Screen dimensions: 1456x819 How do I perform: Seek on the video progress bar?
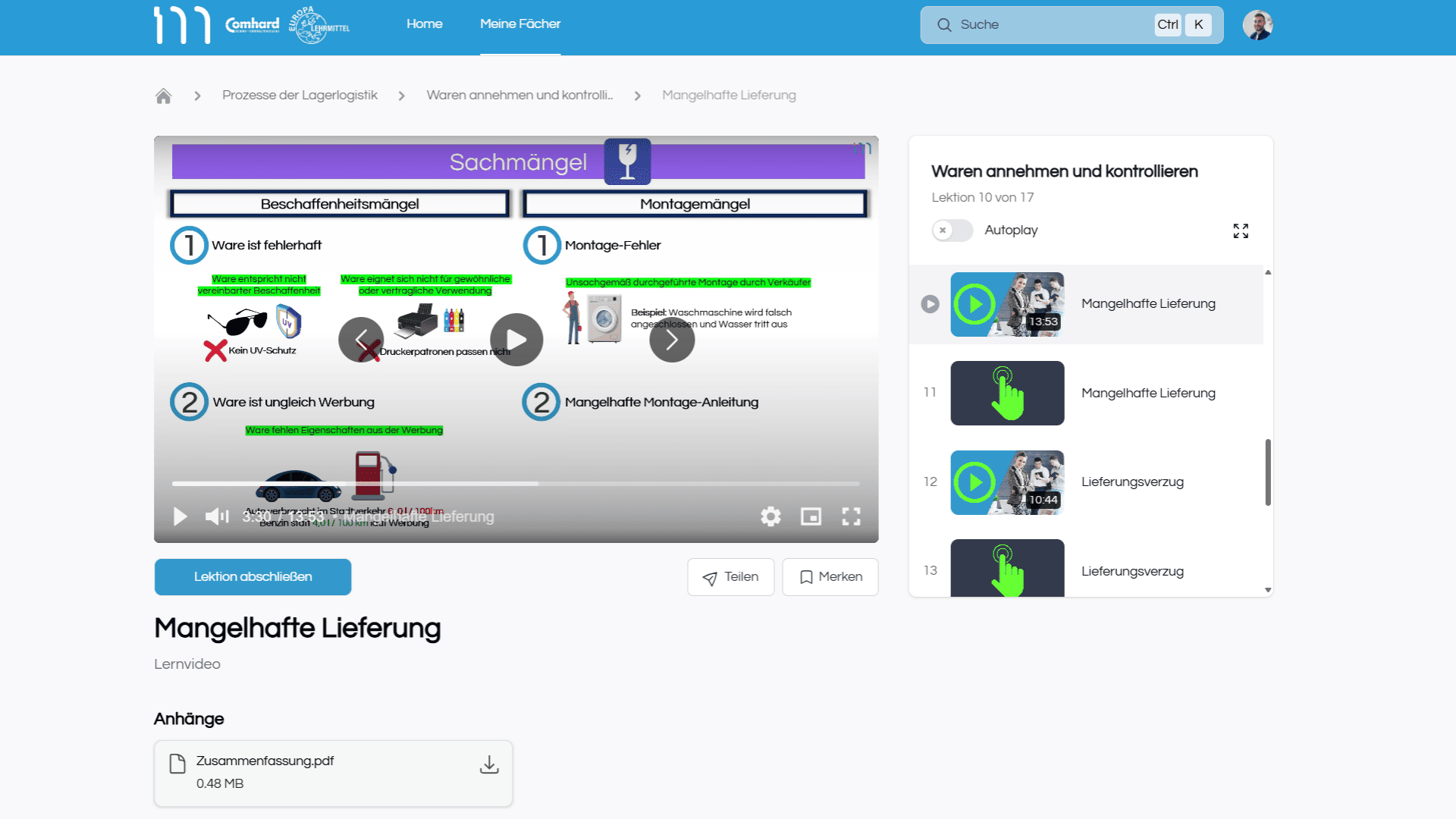[x=516, y=483]
